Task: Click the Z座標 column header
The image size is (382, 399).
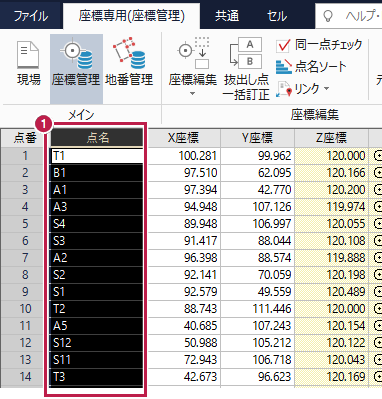Action: click(331, 138)
